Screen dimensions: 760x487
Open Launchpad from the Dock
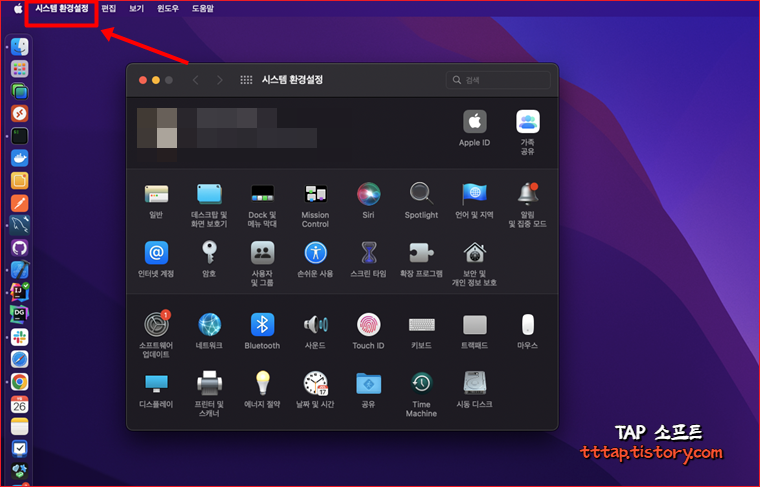click(x=19, y=69)
